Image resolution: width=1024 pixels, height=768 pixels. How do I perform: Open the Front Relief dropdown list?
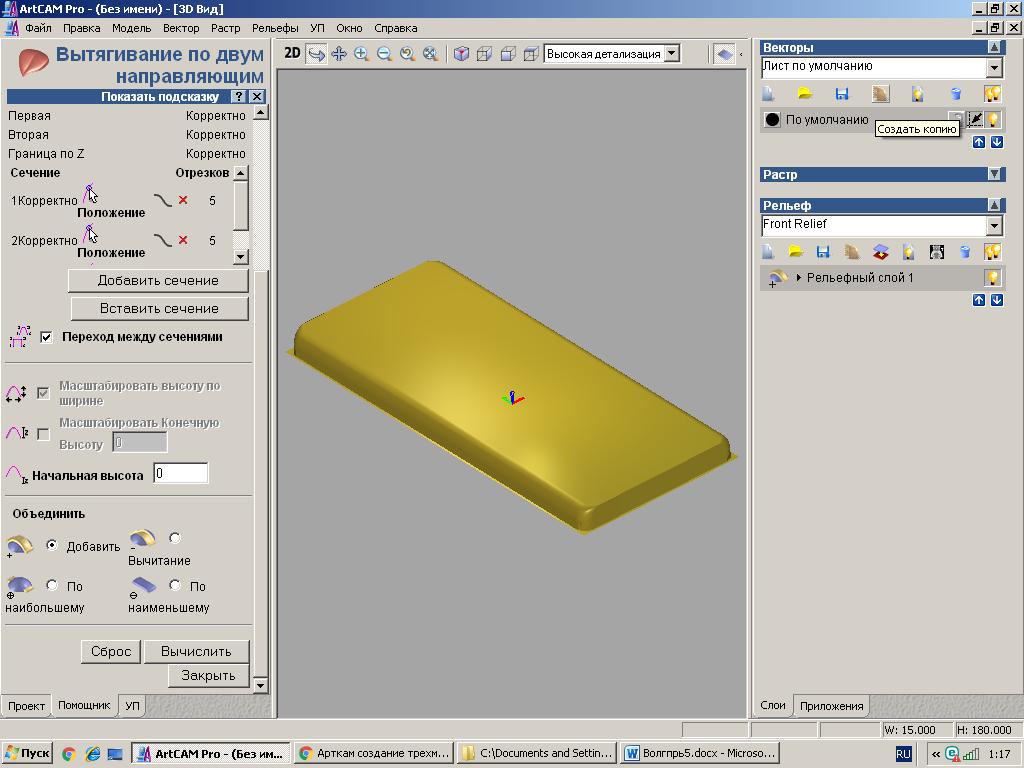point(994,225)
